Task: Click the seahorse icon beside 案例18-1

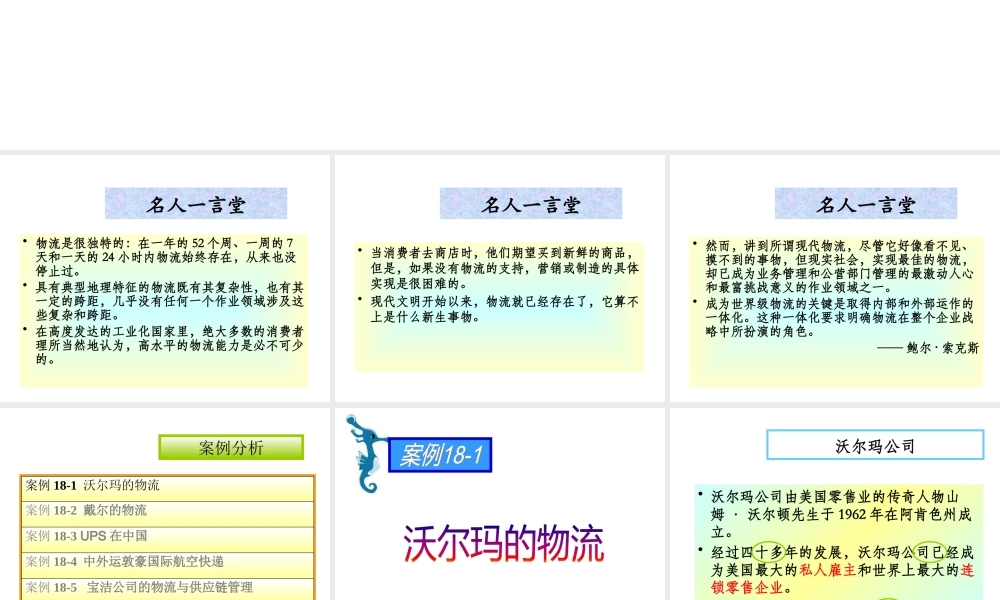Action: click(365, 453)
